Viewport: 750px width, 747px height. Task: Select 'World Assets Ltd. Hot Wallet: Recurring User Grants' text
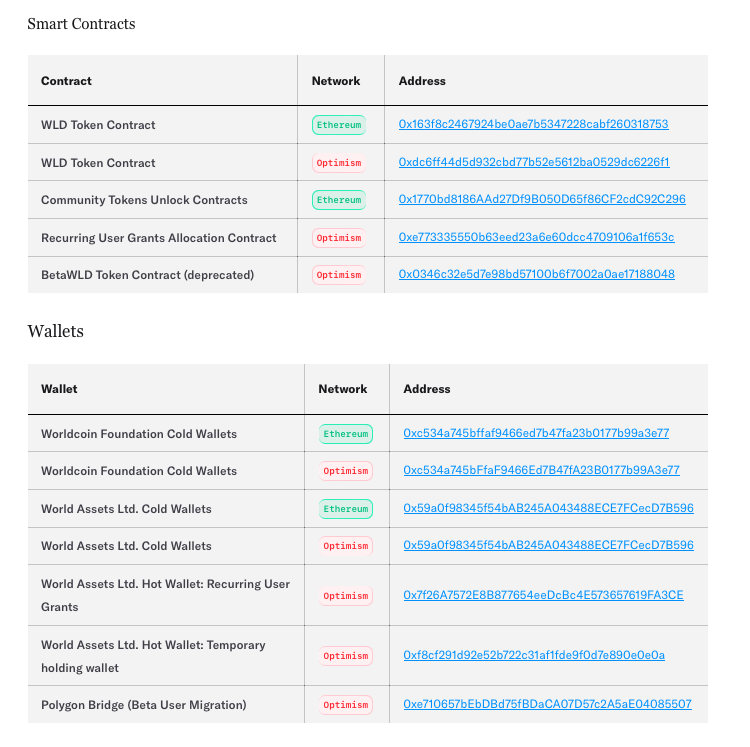coord(165,595)
